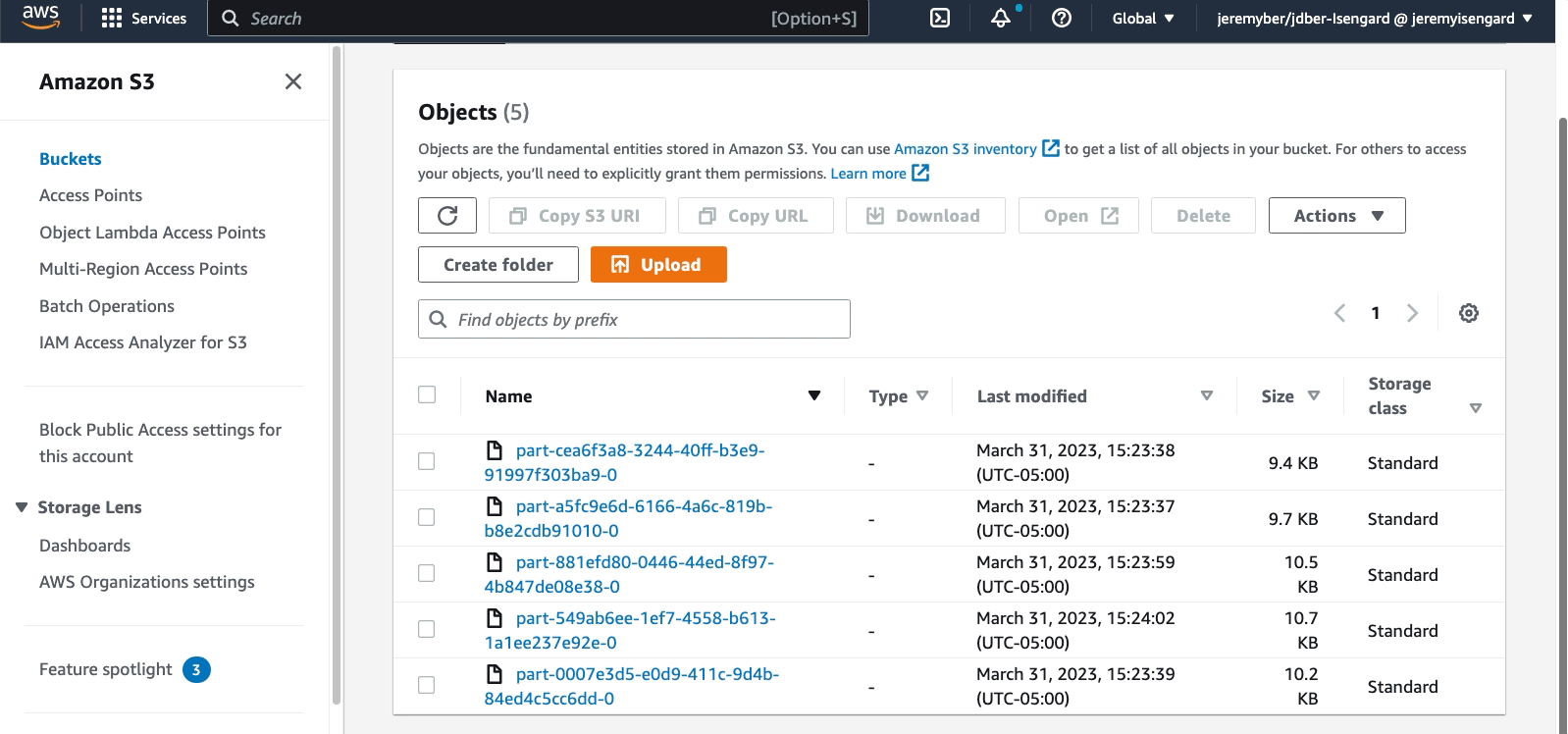Click the orange Upload button
This screenshot has height=734, width=1568.
coord(658,265)
